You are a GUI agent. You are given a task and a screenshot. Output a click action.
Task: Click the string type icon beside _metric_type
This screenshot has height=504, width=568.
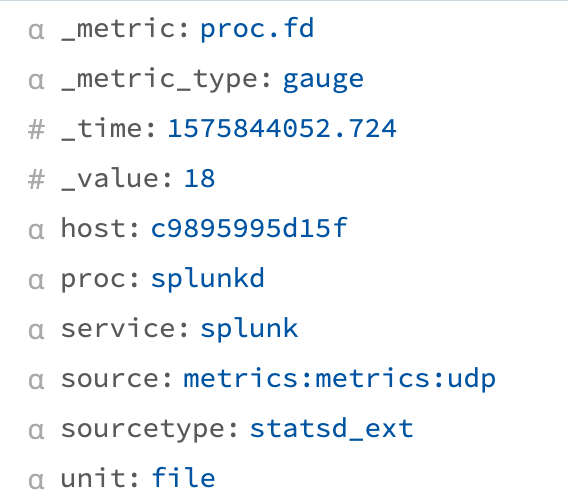tap(36, 81)
